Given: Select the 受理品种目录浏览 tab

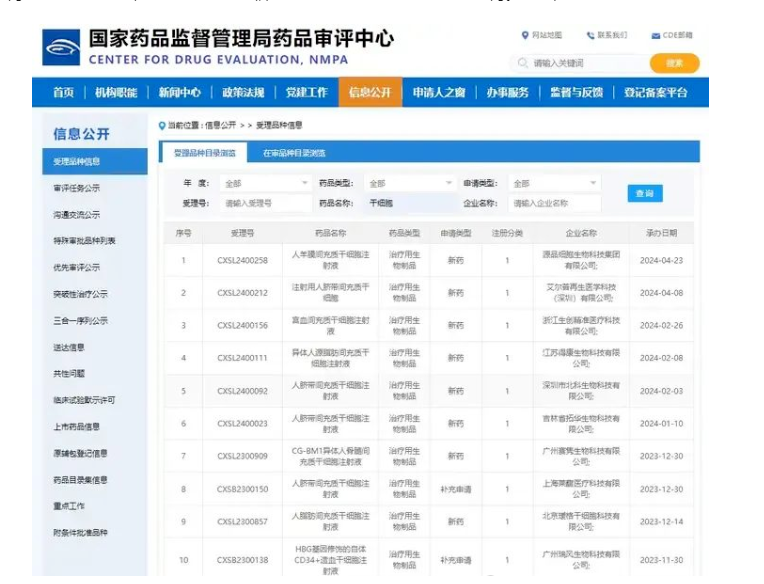Looking at the screenshot, I should (204, 153).
